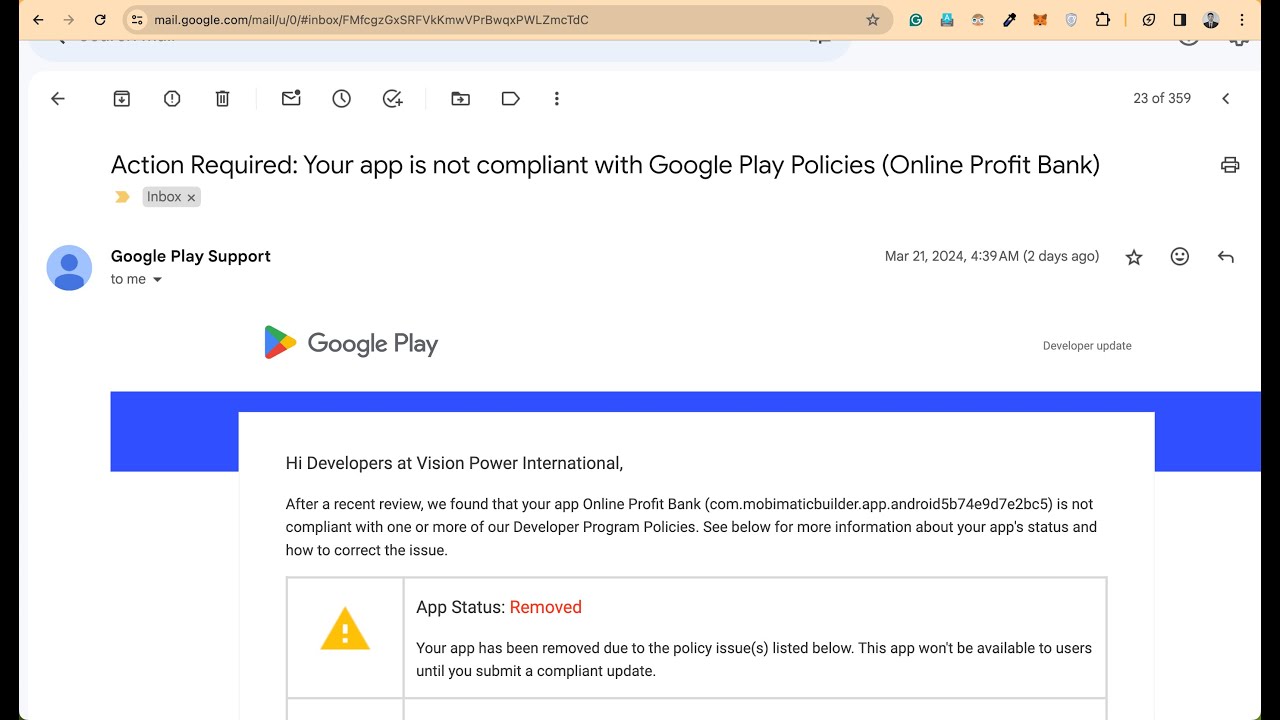Open Move to folder menu
This screenshot has width=1280, height=720.
(x=460, y=98)
